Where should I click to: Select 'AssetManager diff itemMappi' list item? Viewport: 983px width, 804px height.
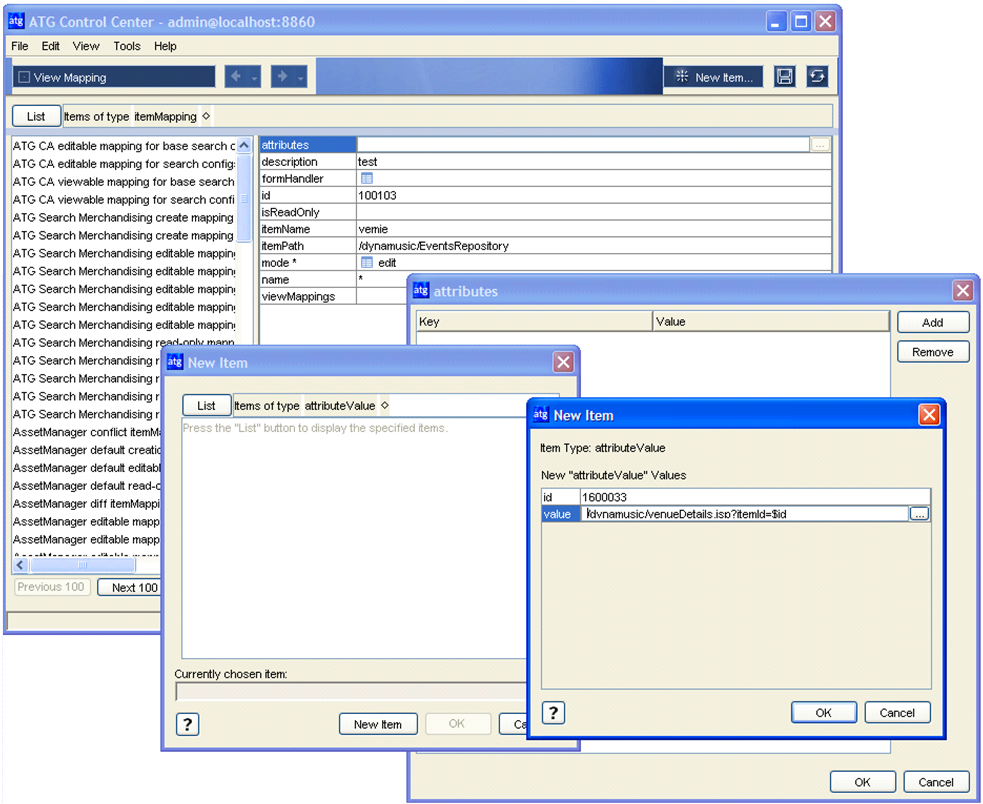87,504
